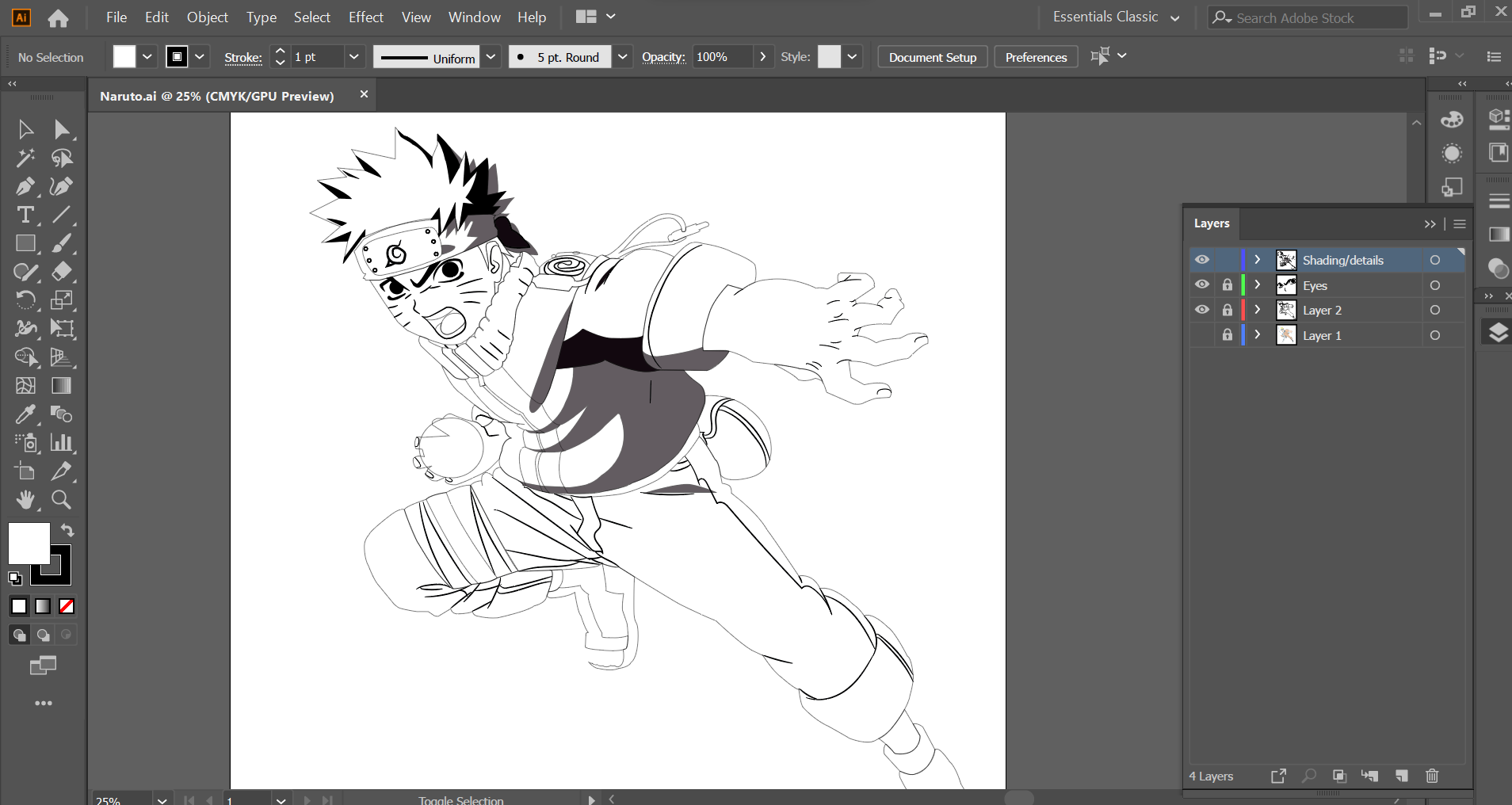This screenshot has height=805, width=1512.
Task: Show Layer 1 visibility
Action: coord(1202,335)
